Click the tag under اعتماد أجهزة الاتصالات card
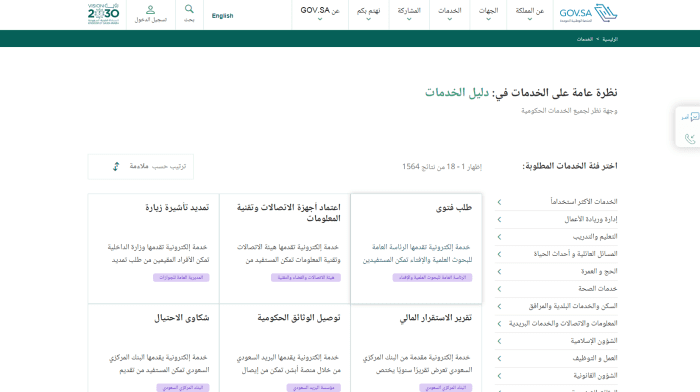This screenshot has width=700, height=392. point(306,278)
